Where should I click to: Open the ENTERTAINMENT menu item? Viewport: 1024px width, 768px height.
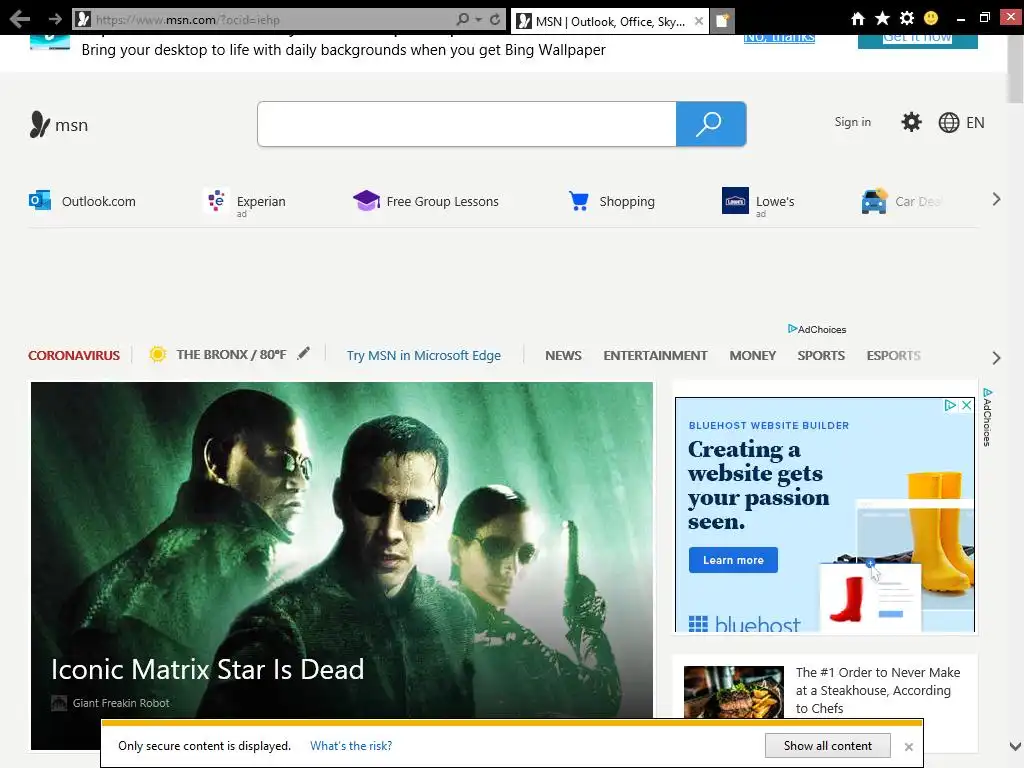point(655,355)
